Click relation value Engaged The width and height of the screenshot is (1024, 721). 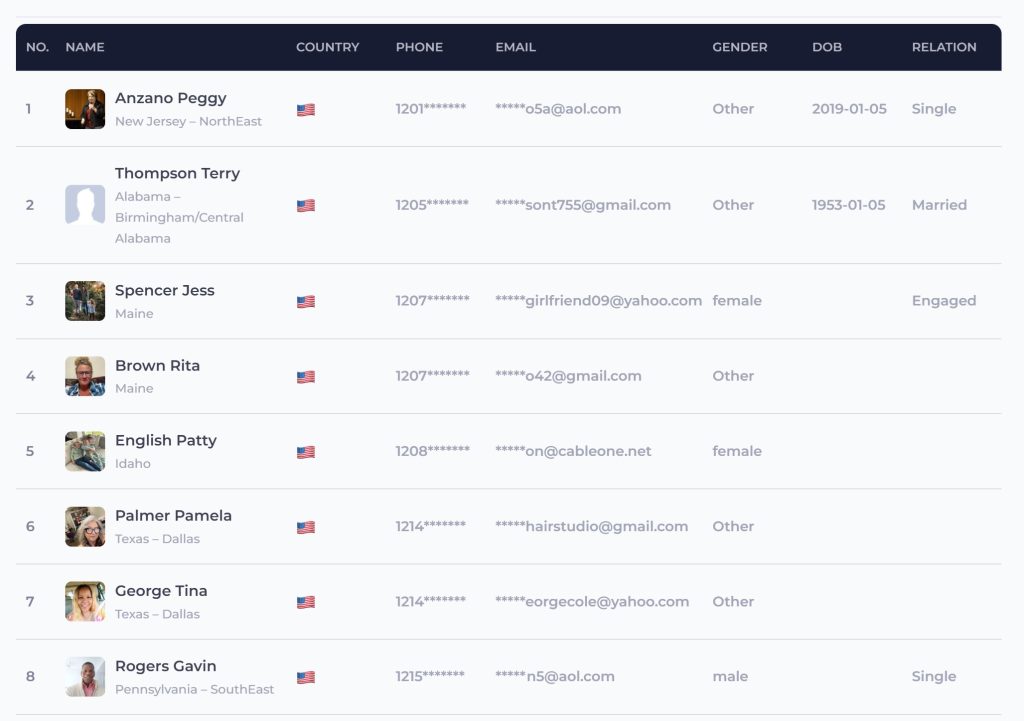944,301
